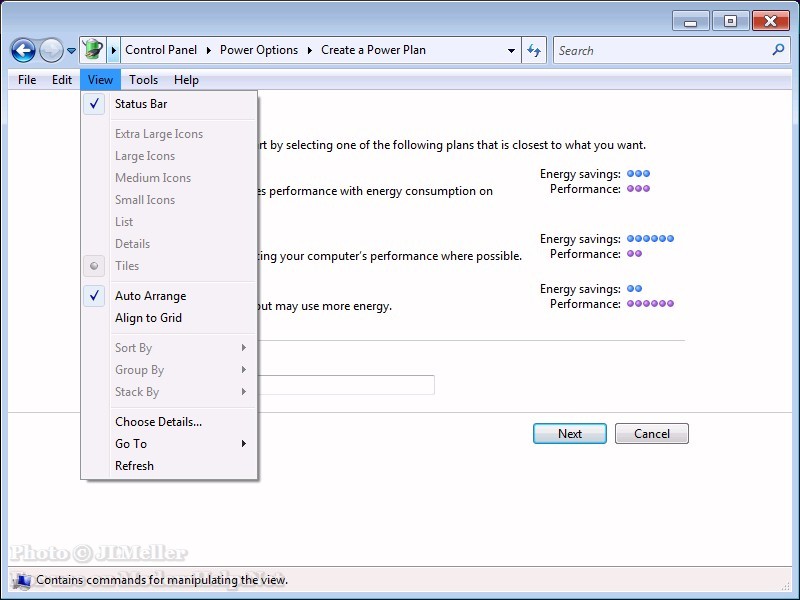Select Create a Power Plan breadcrumb
Viewport: 800px width, 600px height.
tap(373, 50)
